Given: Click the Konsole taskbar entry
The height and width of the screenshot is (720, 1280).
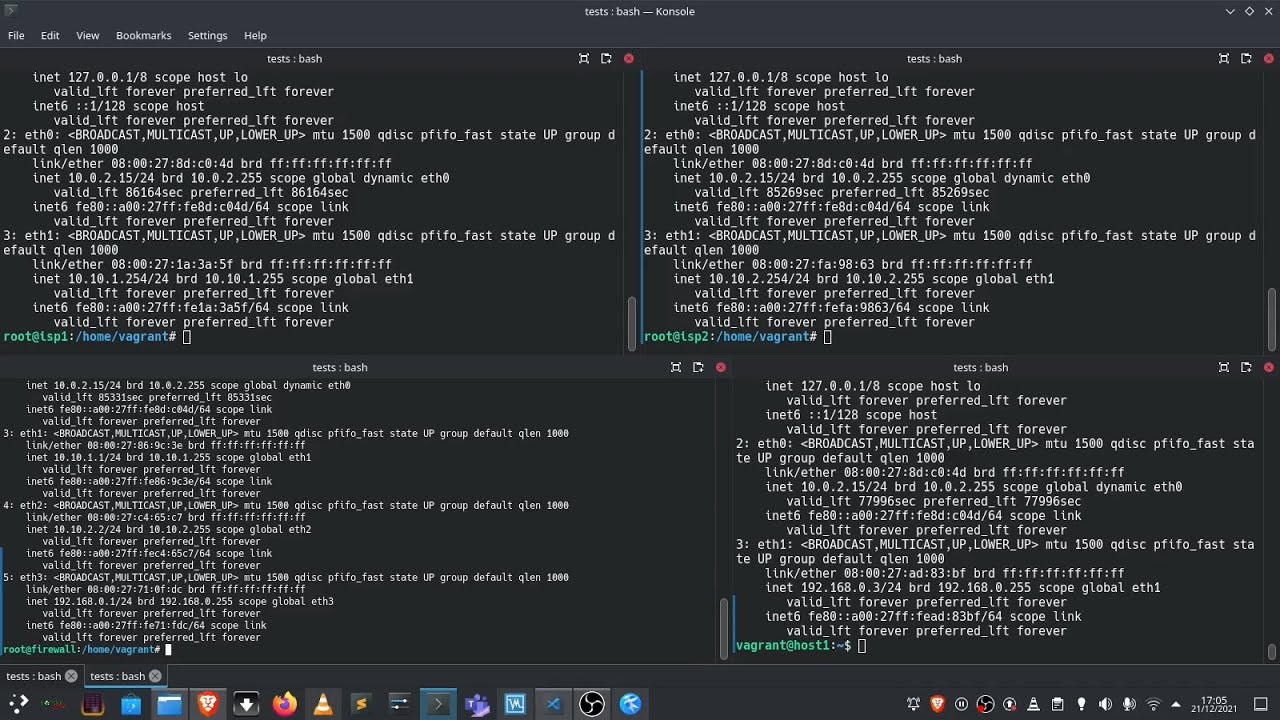Looking at the screenshot, I should tap(437, 704).
